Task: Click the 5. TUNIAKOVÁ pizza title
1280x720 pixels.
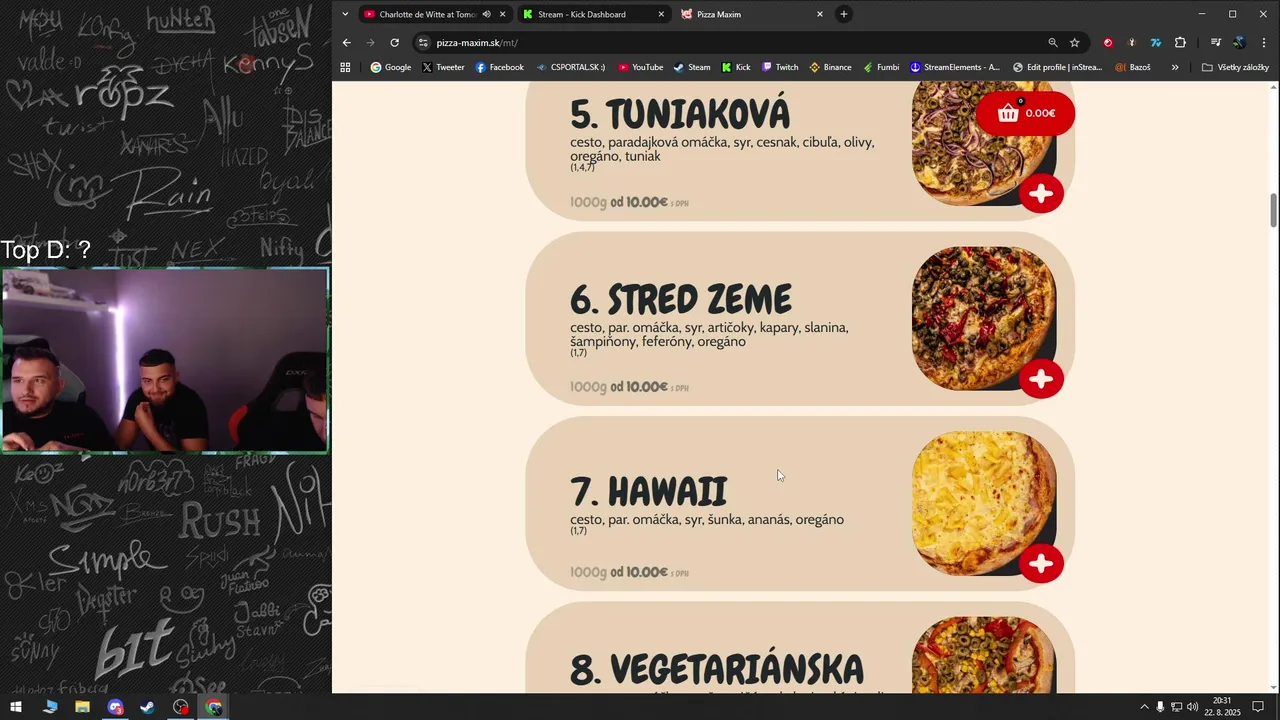Action: point(680,113)
